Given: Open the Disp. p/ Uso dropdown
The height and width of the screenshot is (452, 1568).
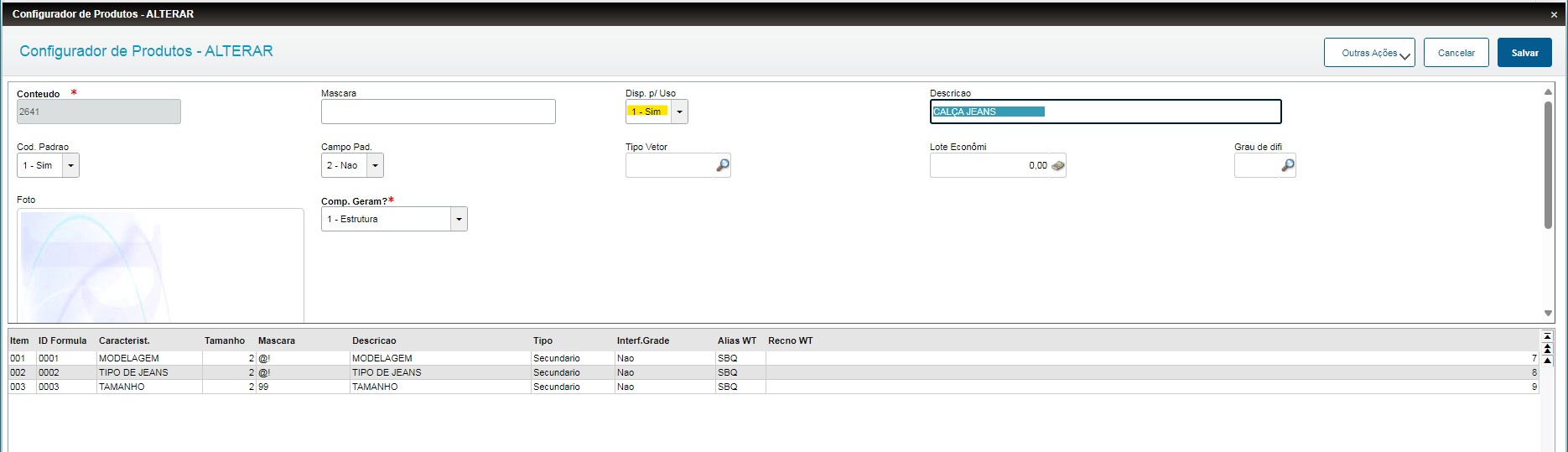Looking at the screenshot, I should pyautogui.click(x=679, y=112).
